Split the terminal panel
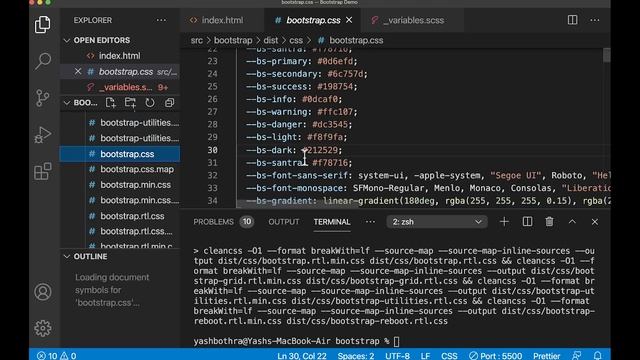 [527, 222]
